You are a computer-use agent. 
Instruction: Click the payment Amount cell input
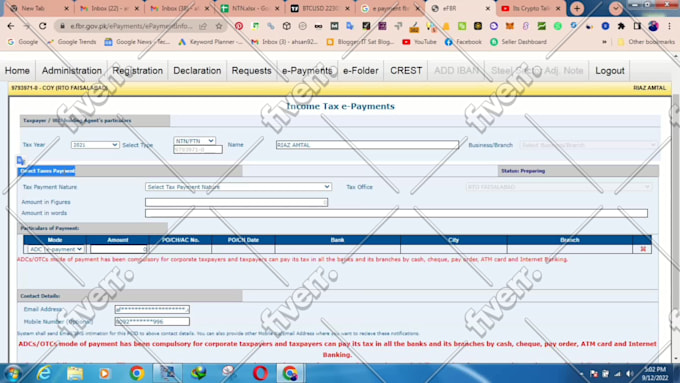[119, 249]
